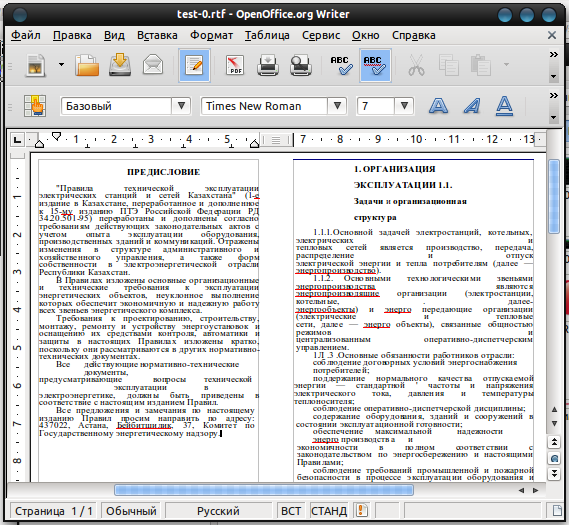Open the Файл menu
The image size is (569, 525).
26,35
